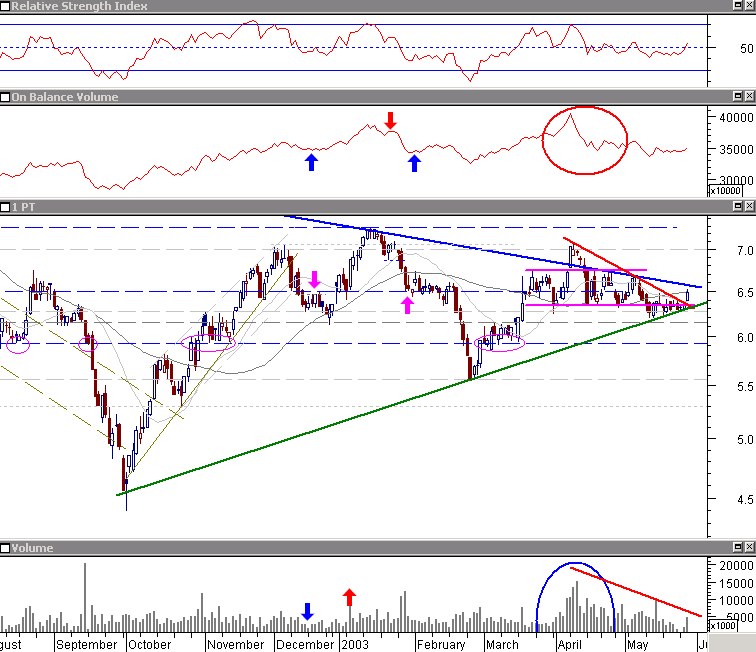Viewport: 756px width, 652px height.
Task: Close the 1 PT price panel
Action: (749, 206)
